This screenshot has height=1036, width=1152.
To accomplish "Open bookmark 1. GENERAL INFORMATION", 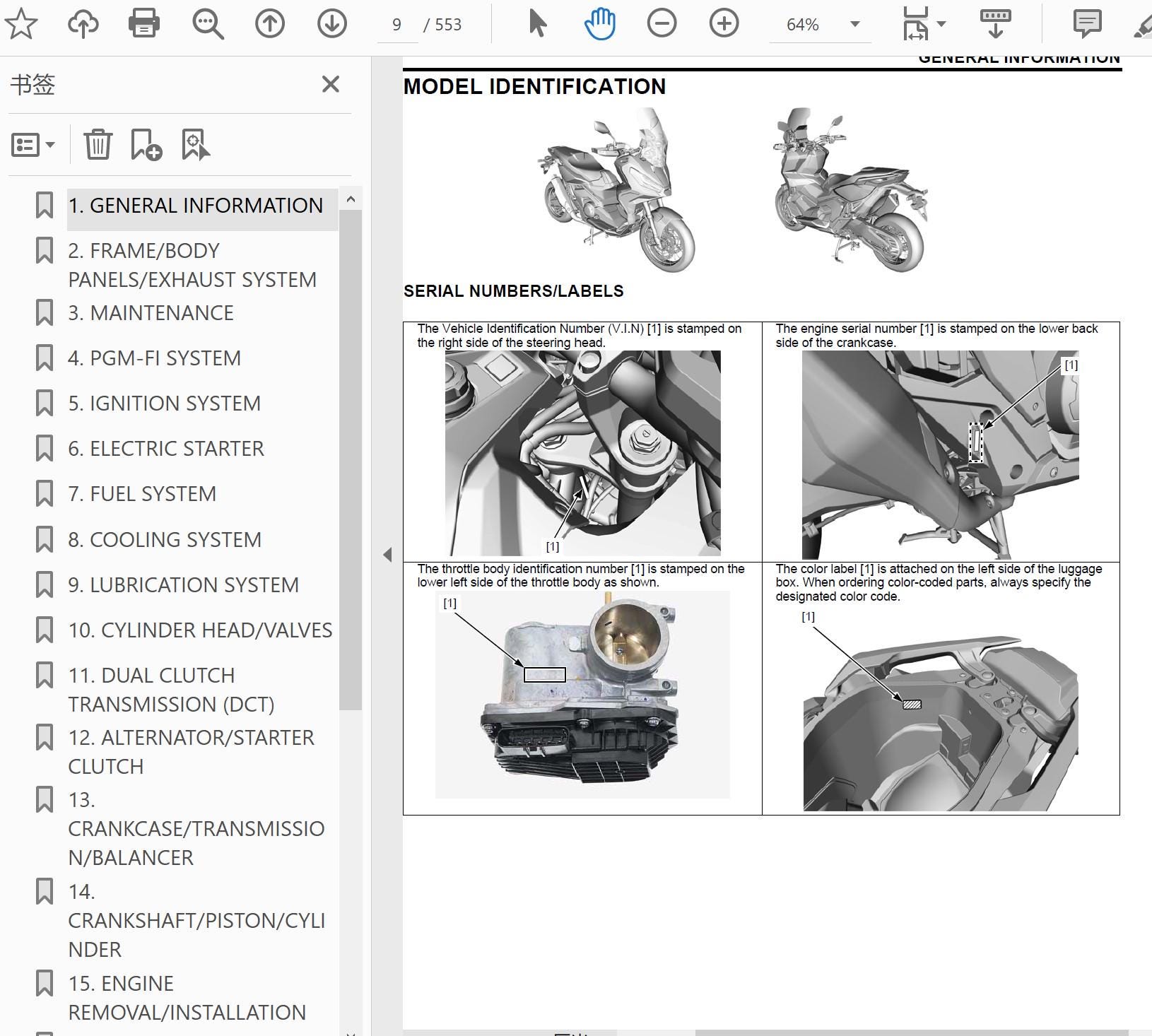I will [196, 206].
